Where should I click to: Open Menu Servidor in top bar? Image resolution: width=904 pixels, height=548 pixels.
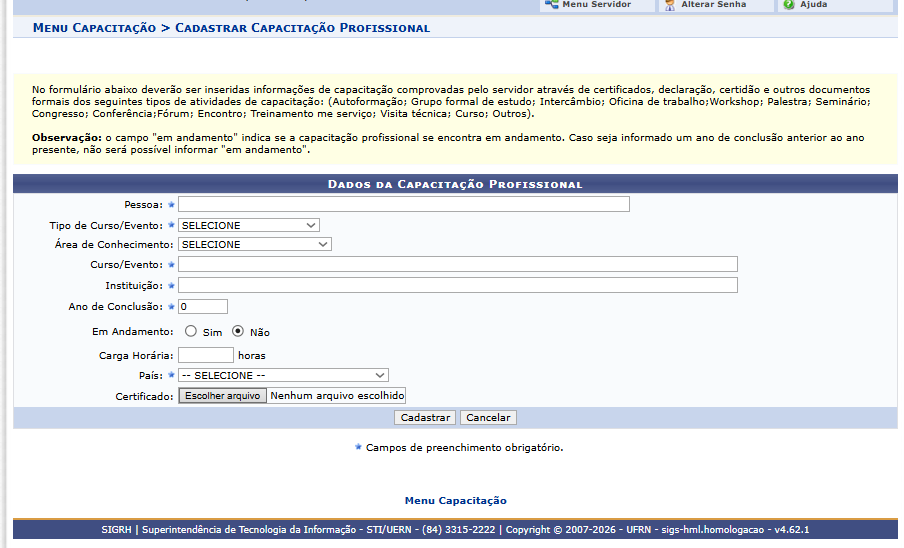(x=597, y=5)
